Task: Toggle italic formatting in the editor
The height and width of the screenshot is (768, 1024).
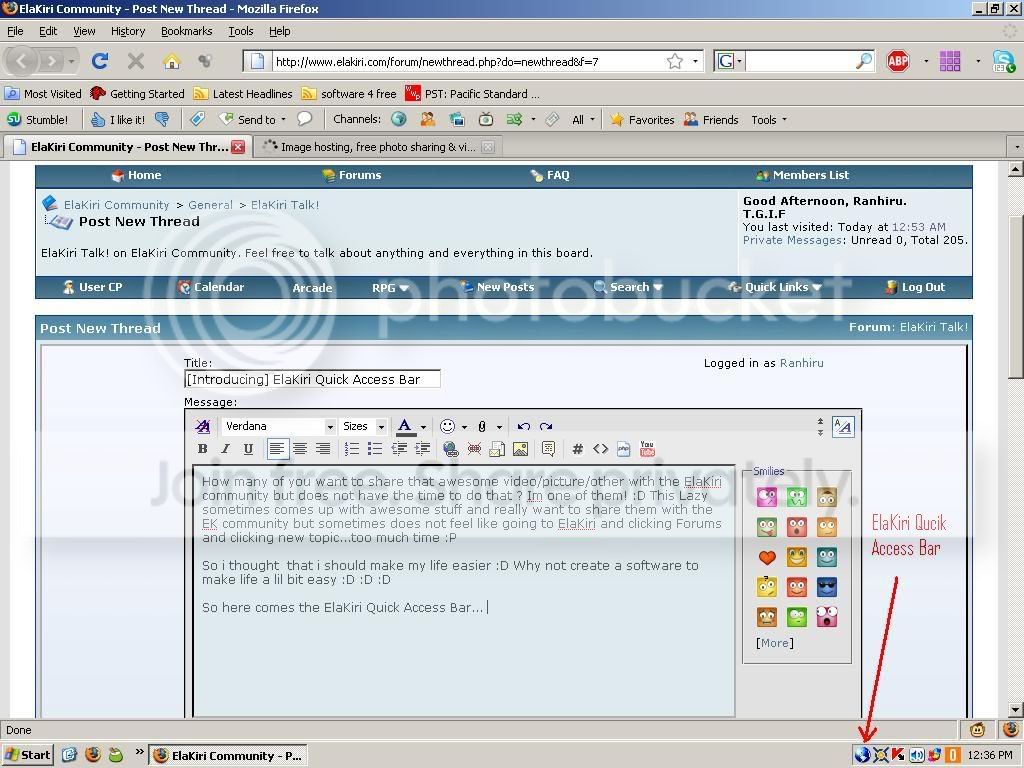Action: [225, 449]
